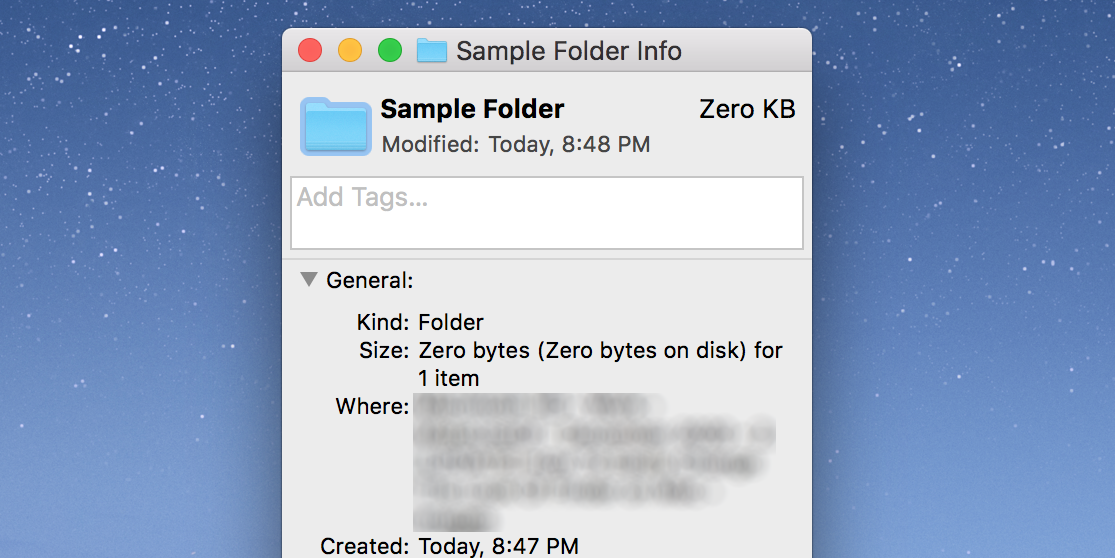Click the "Size:" field label
1115x558 pixels.
point(383,351)
